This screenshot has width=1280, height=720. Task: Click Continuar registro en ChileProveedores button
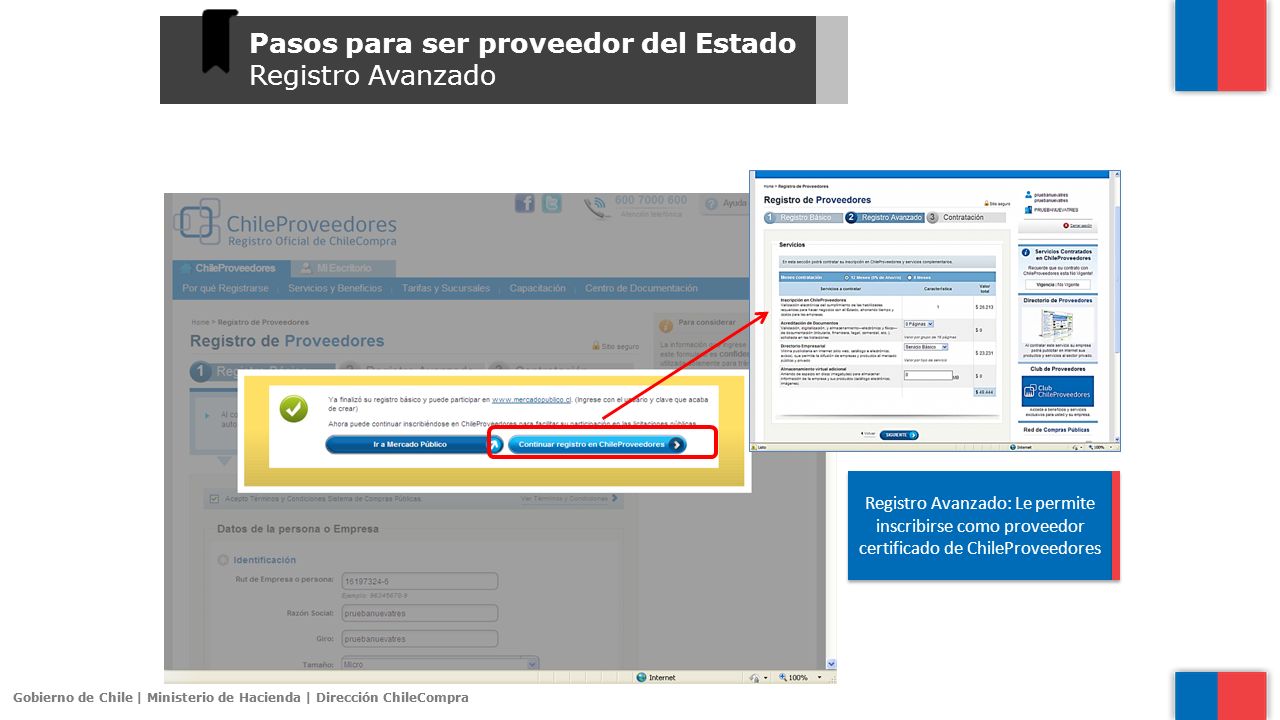point(598,444)
